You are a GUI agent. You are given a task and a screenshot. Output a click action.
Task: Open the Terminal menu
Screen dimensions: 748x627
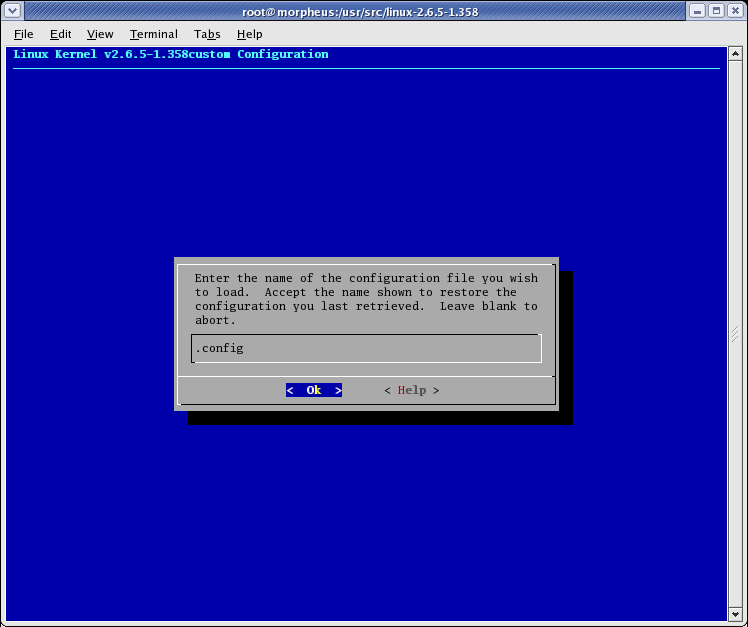tap(153, 34)
